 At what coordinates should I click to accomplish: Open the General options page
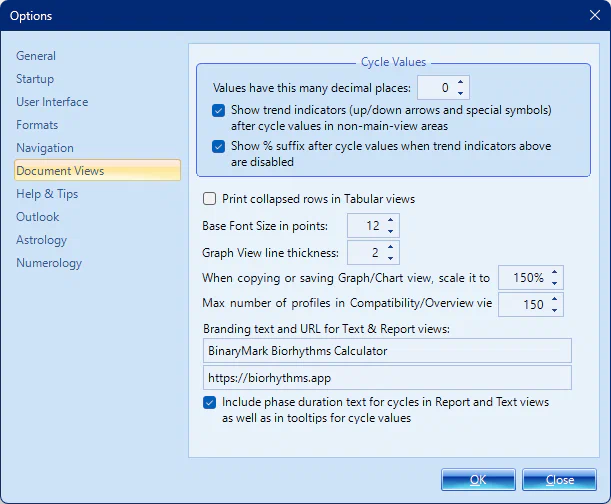tap(36, 56)
